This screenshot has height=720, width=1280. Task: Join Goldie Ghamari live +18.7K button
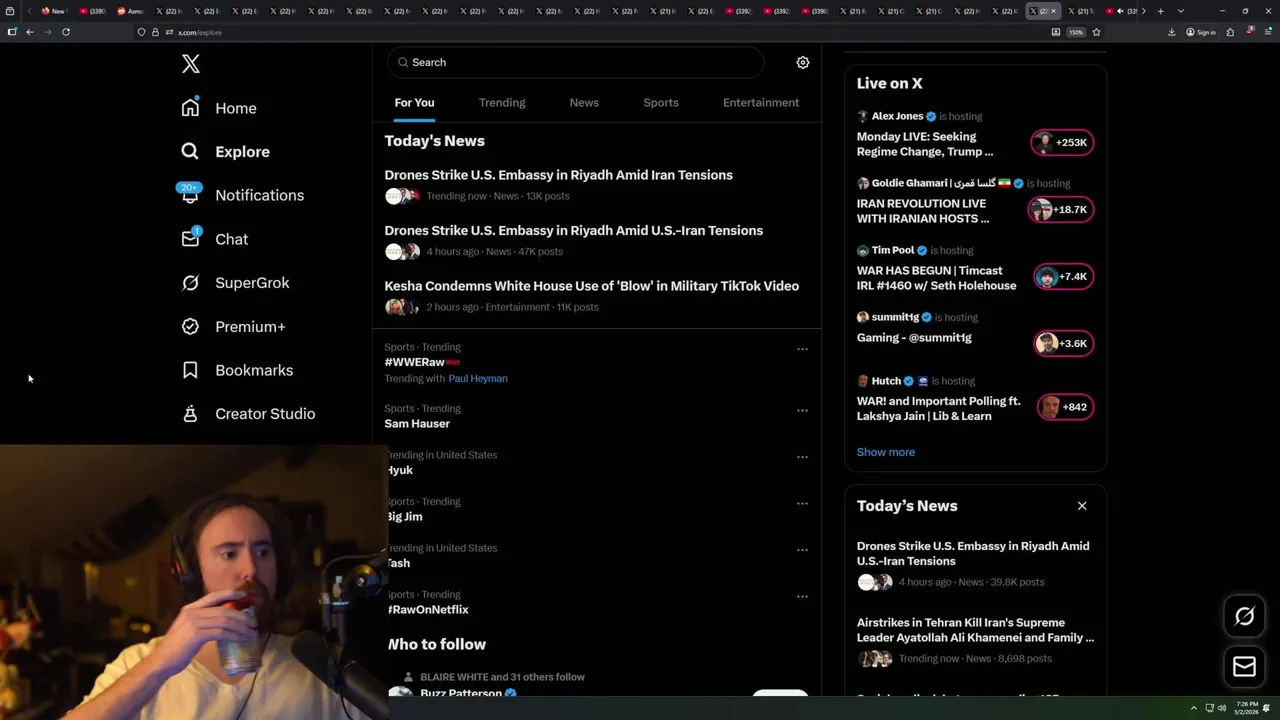pos(1060,209)
